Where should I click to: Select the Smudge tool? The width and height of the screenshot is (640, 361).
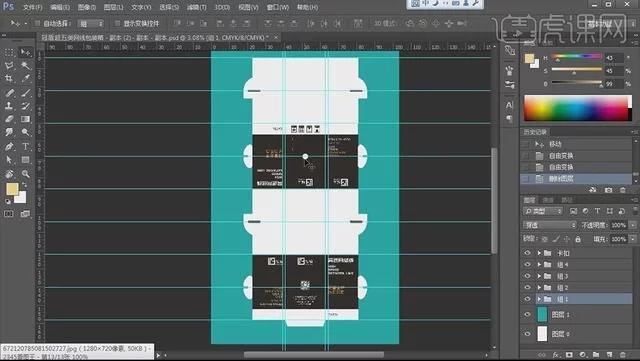click(9, 132)
